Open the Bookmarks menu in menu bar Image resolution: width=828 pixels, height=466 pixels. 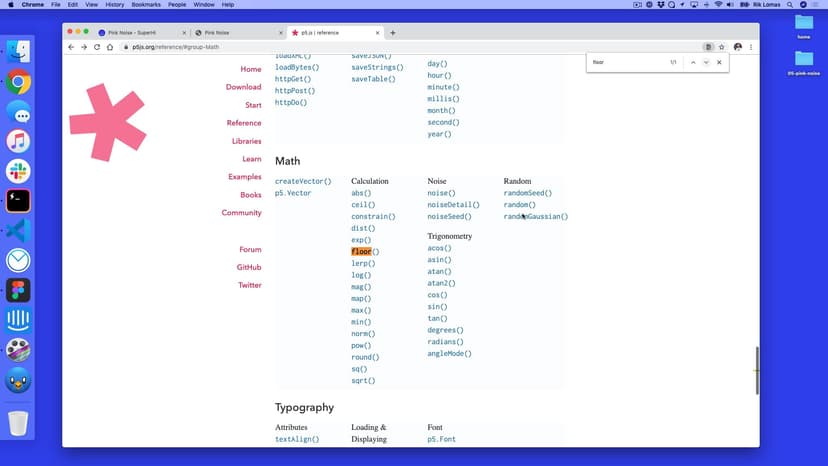(x=146, y=5)
